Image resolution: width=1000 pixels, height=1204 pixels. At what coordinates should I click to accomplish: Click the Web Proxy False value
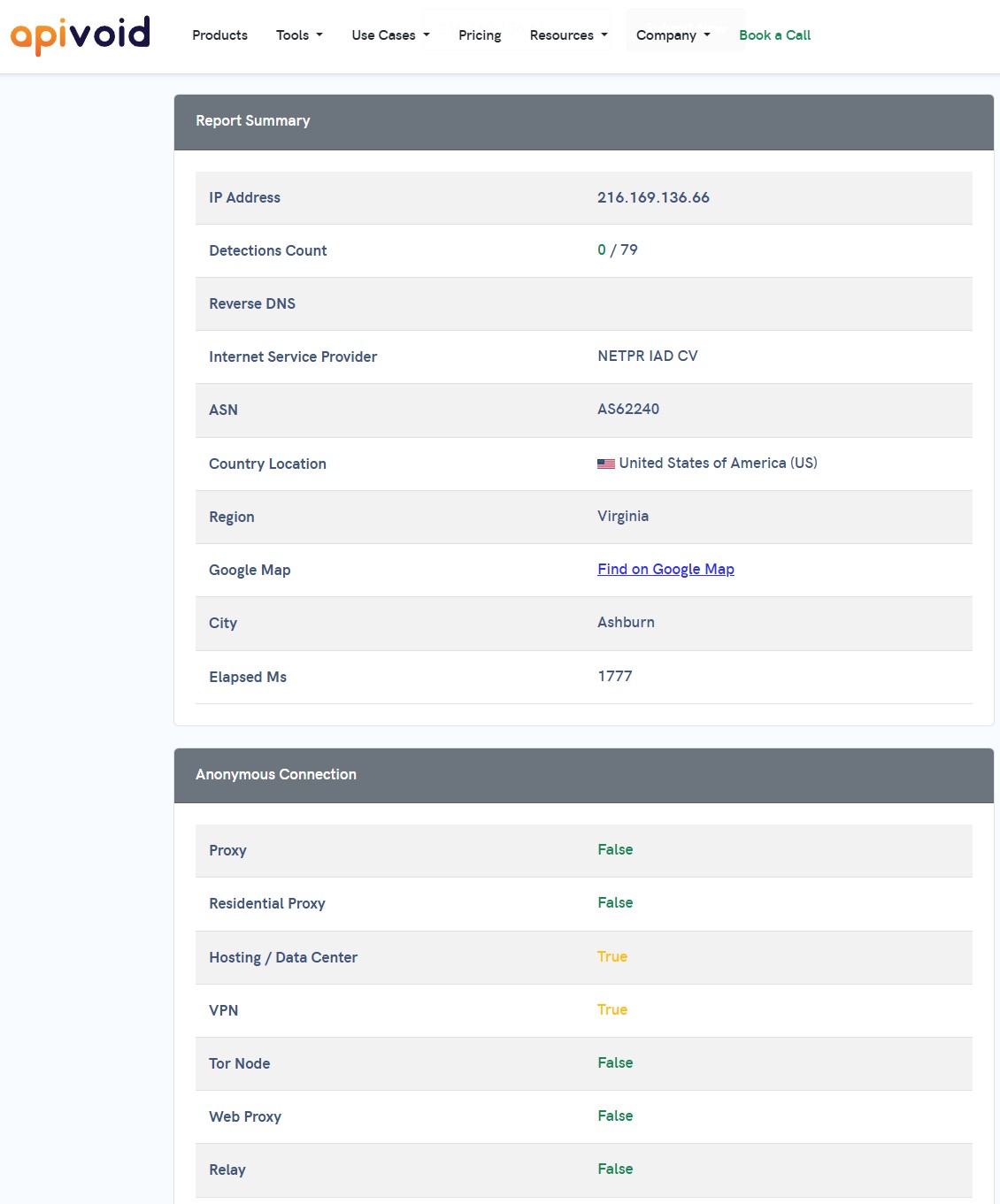[x=615, y=1116]
